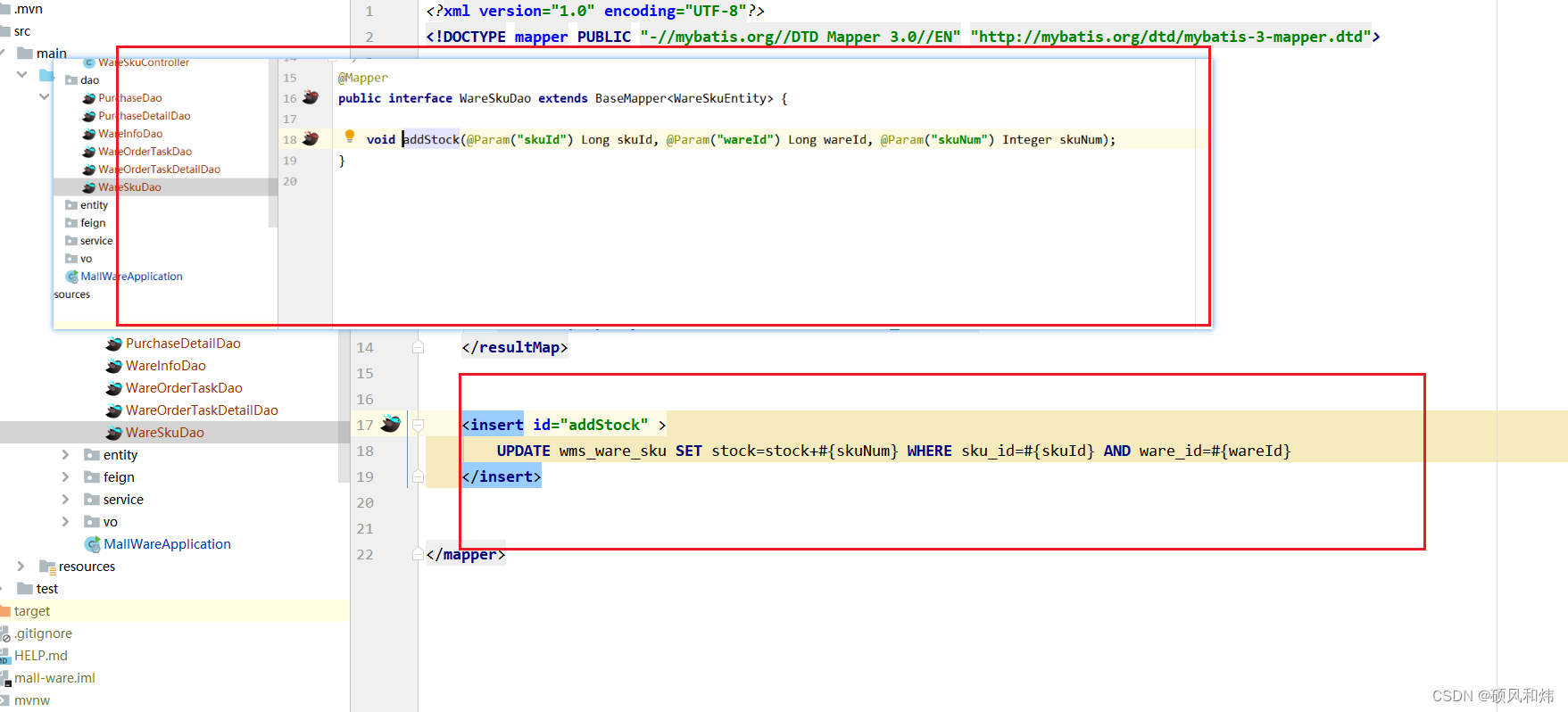Open the .gitignore file
The image size is (1568, 712).
coord(43,633)
